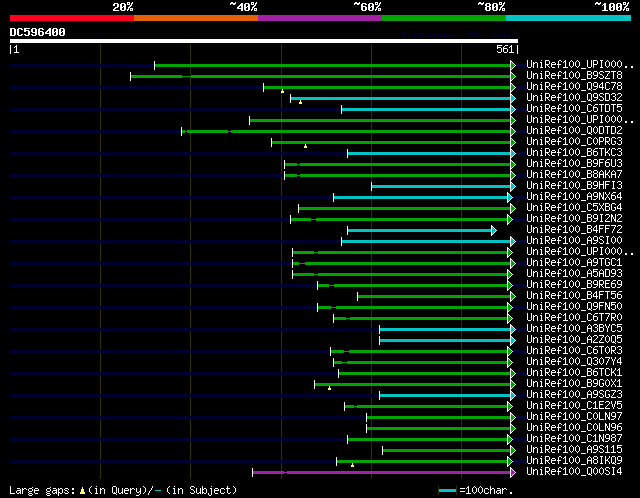Screen dimensions: 640x498
Task: Click the cyan arrowhead ending the B9HFI3 alignment
Action: click(513, 187)
